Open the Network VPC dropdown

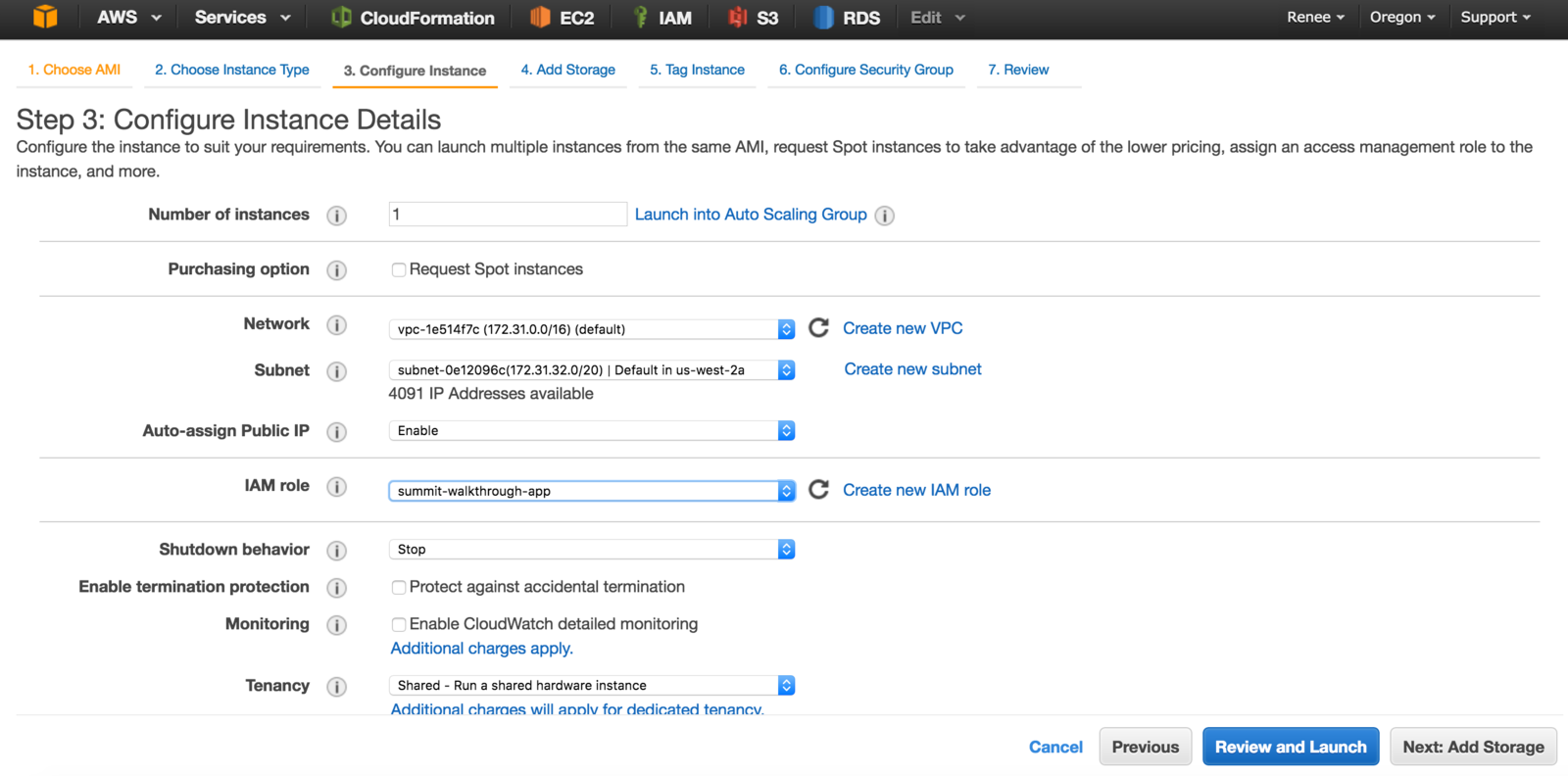(x=592, y=329)
